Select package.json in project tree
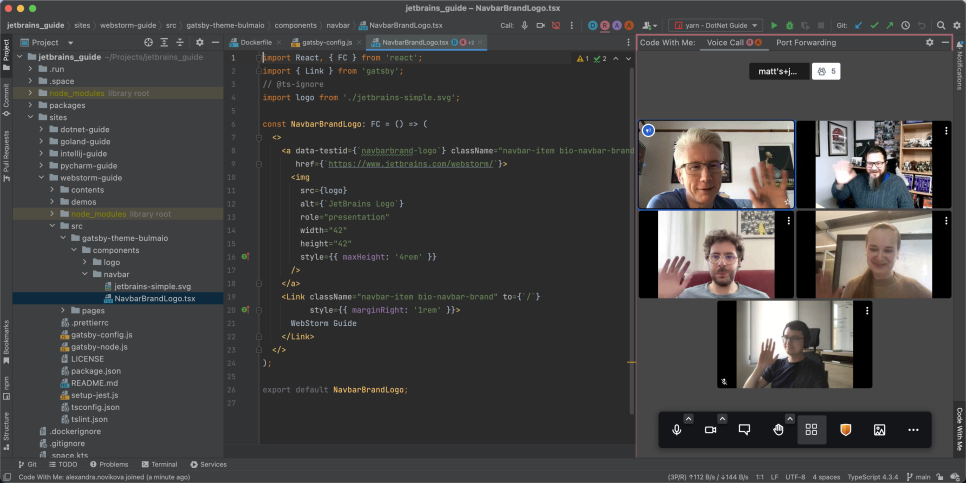This screenshot has height=483, width=966. 91,371
